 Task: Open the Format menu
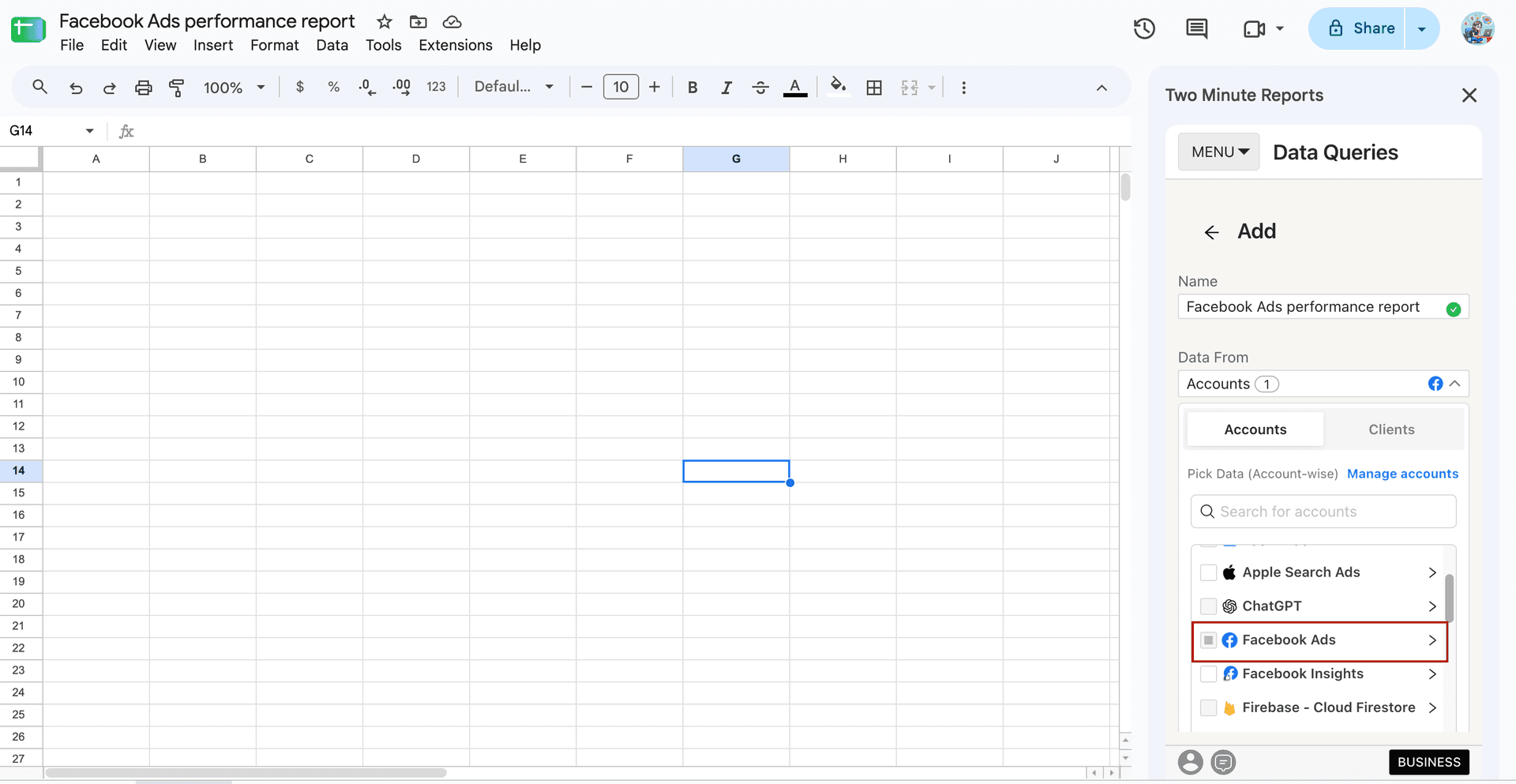(275, 46)
